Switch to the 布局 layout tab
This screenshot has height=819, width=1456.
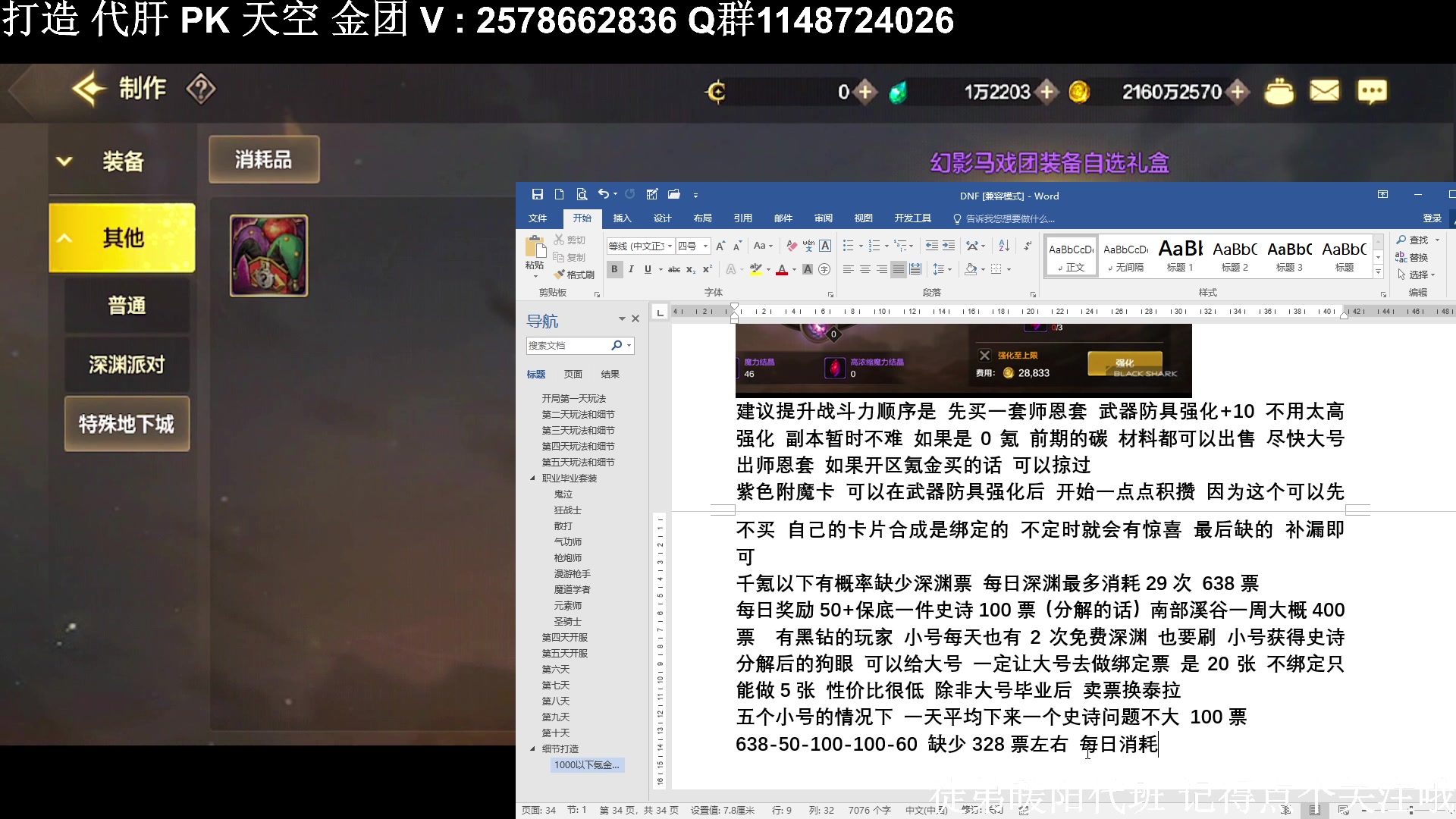pyautogui.click(x=702, y=218)
